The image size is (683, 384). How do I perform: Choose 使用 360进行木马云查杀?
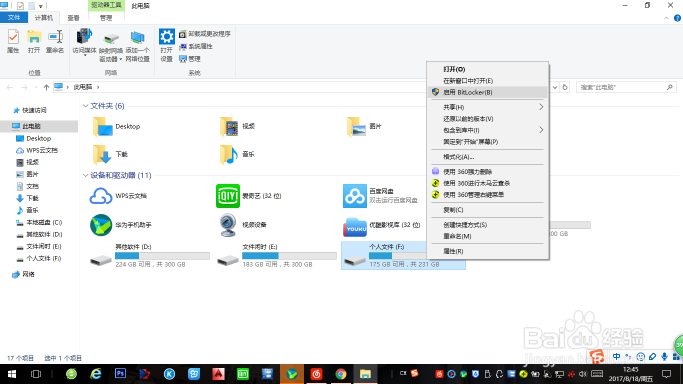pyautogui.click(x=487, y=183)
